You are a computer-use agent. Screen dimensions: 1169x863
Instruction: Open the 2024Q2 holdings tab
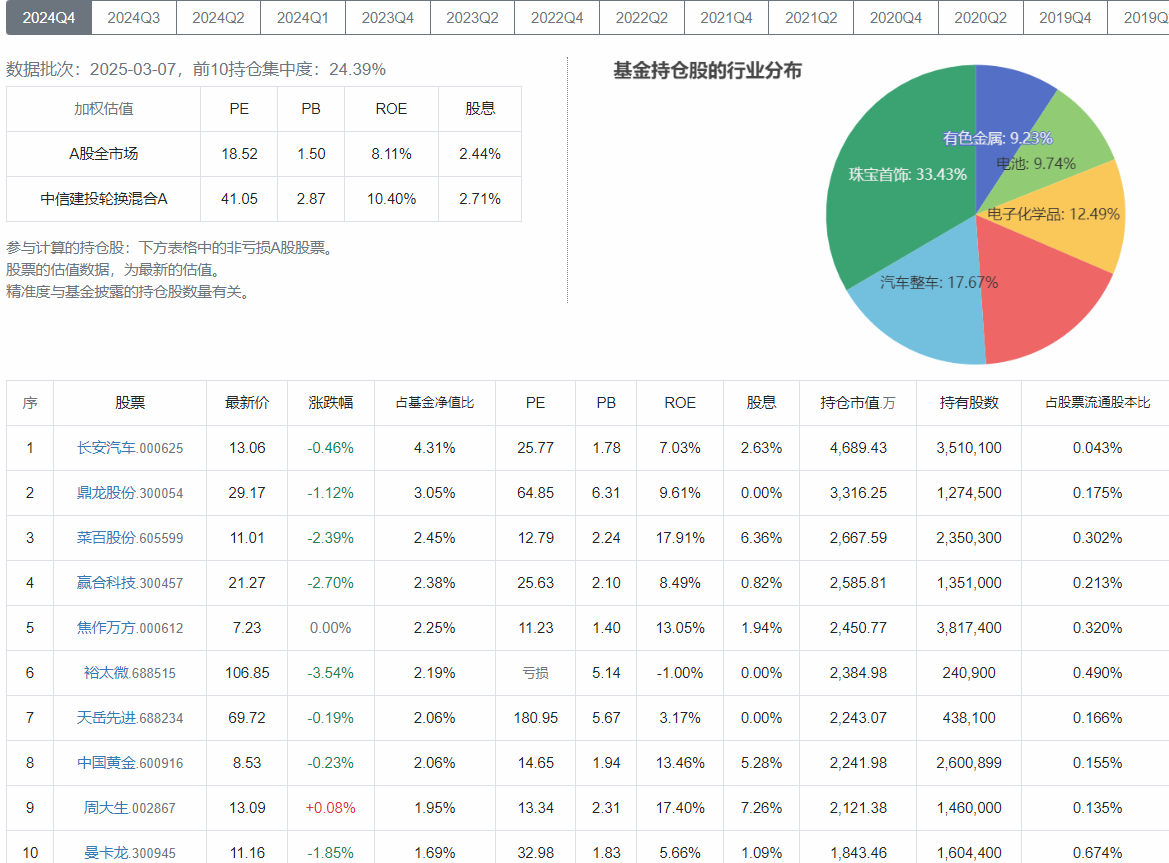pos(218,17)
